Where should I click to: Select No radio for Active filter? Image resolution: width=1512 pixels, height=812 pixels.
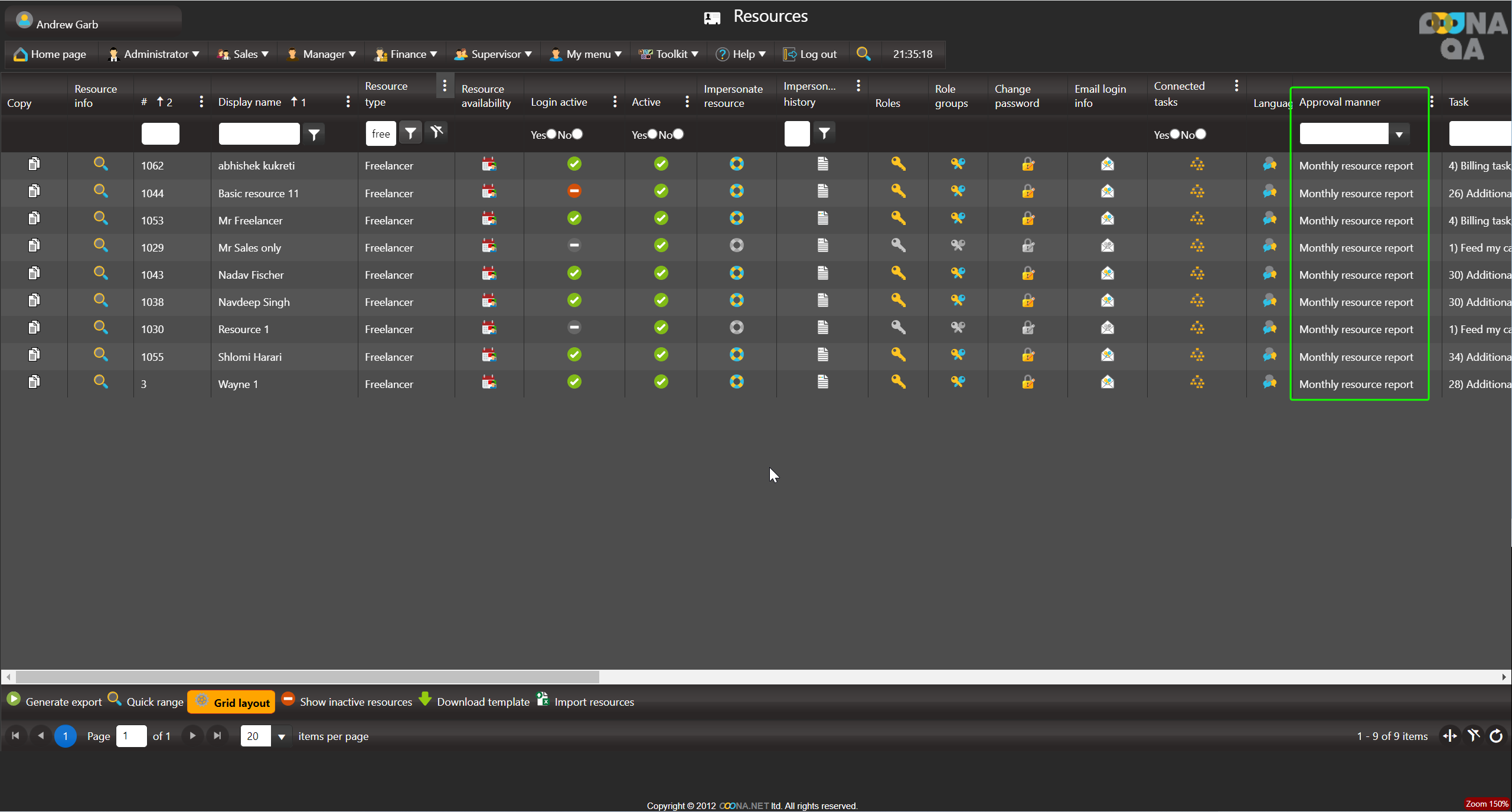point(679,134)
